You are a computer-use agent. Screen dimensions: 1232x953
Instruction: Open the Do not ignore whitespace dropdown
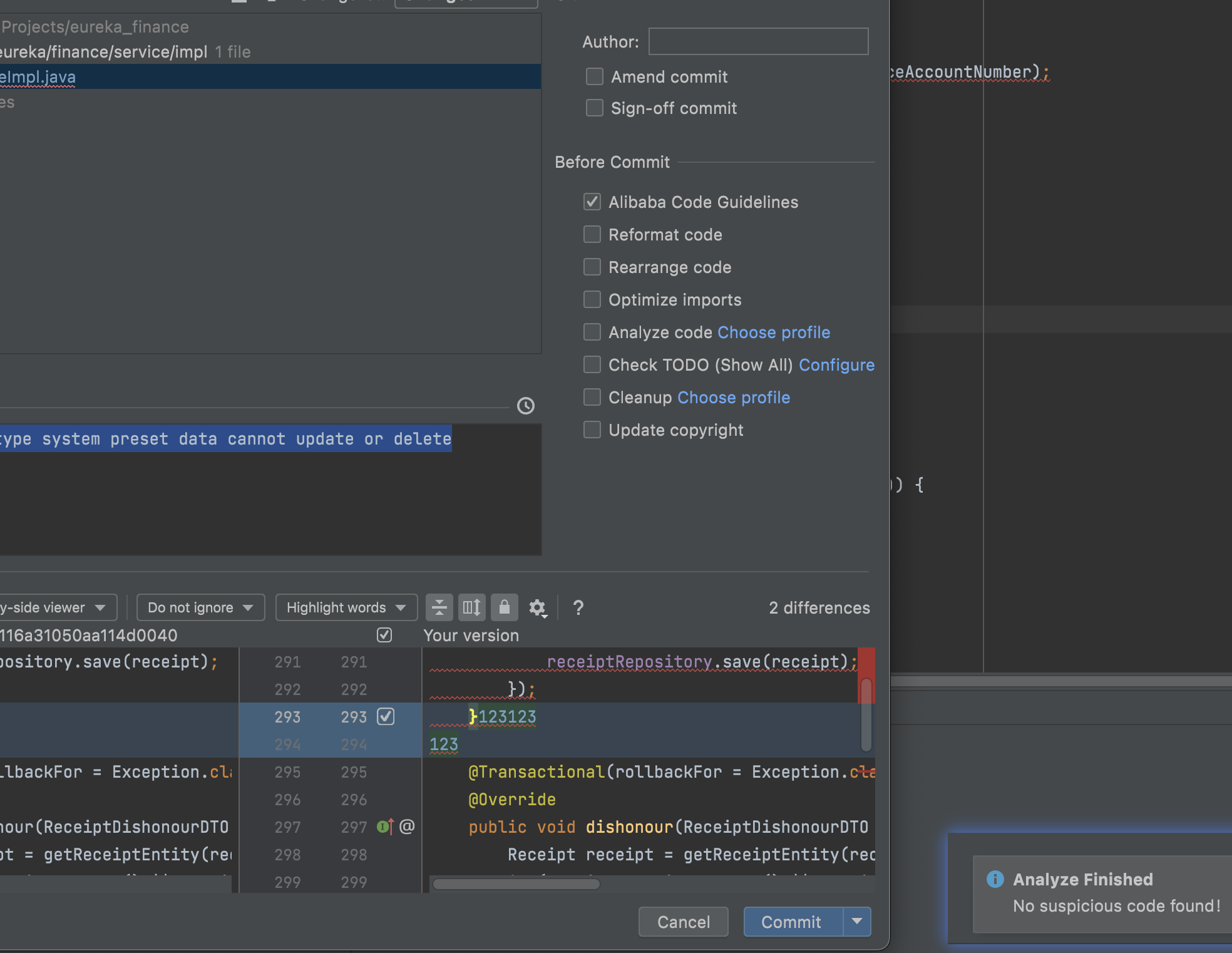(x=200, y=607)
